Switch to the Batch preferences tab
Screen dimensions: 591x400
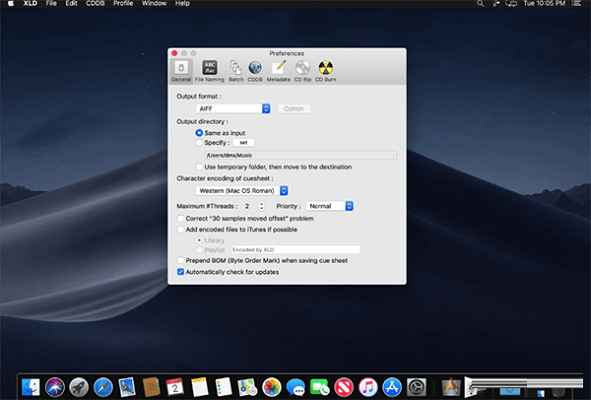236,71
